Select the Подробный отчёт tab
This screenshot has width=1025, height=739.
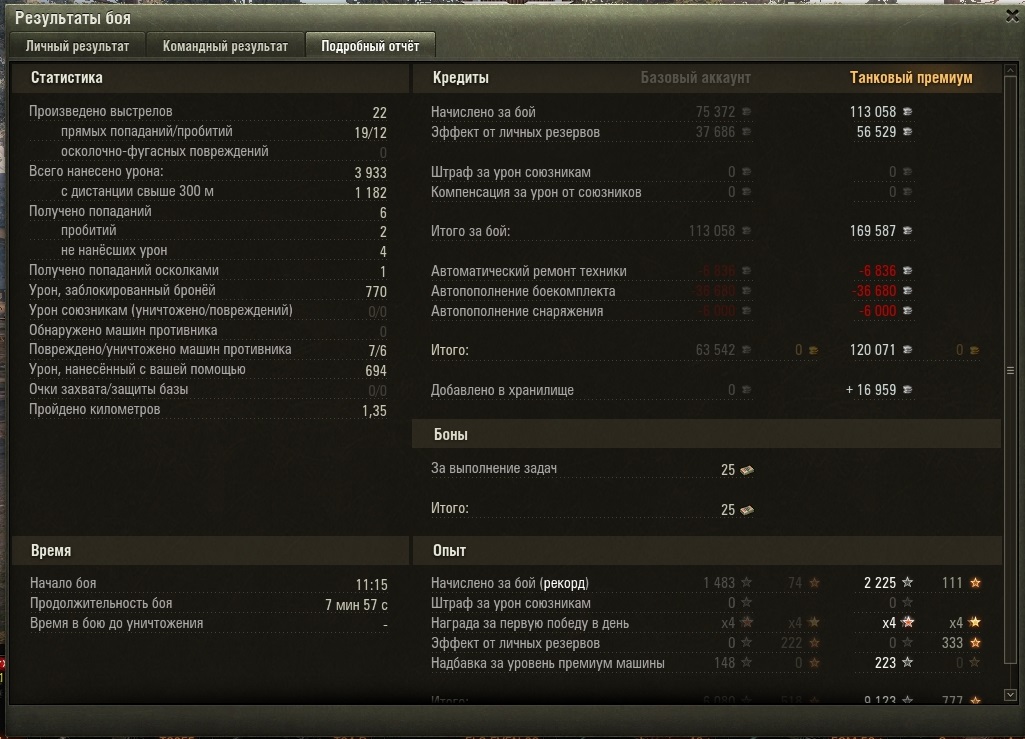[x=370, y=46]
